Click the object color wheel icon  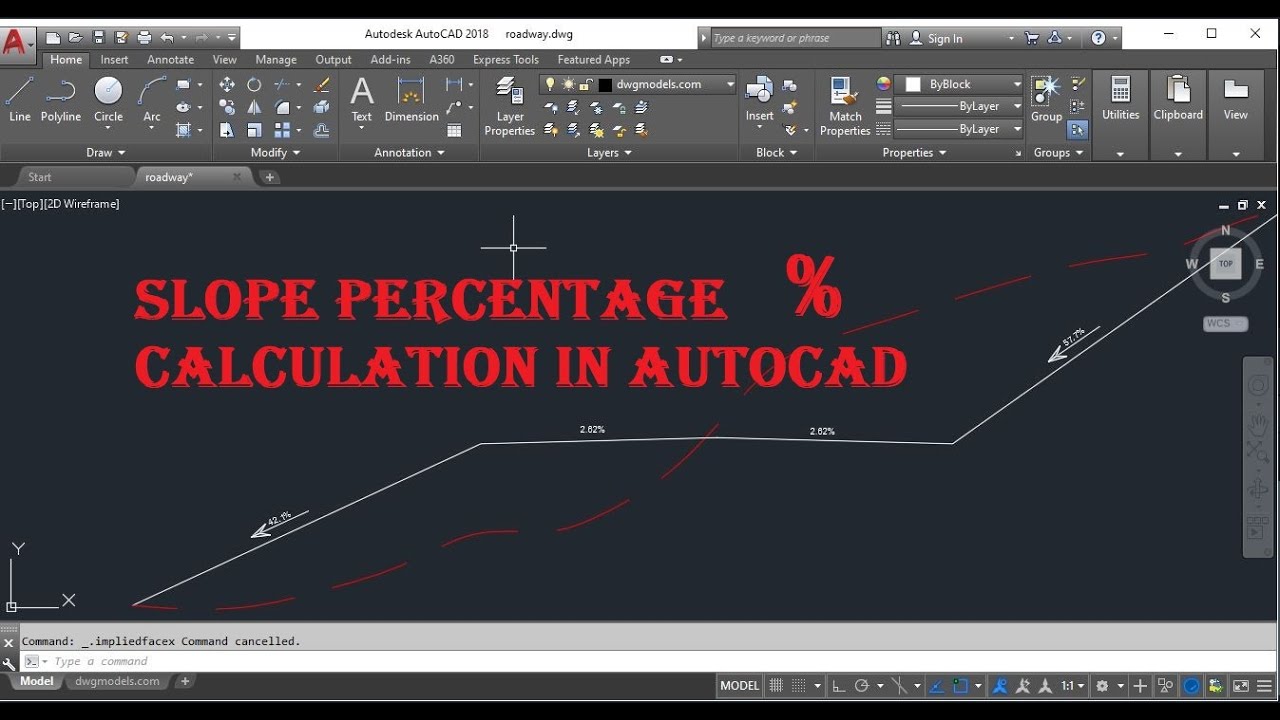point(883,84)
